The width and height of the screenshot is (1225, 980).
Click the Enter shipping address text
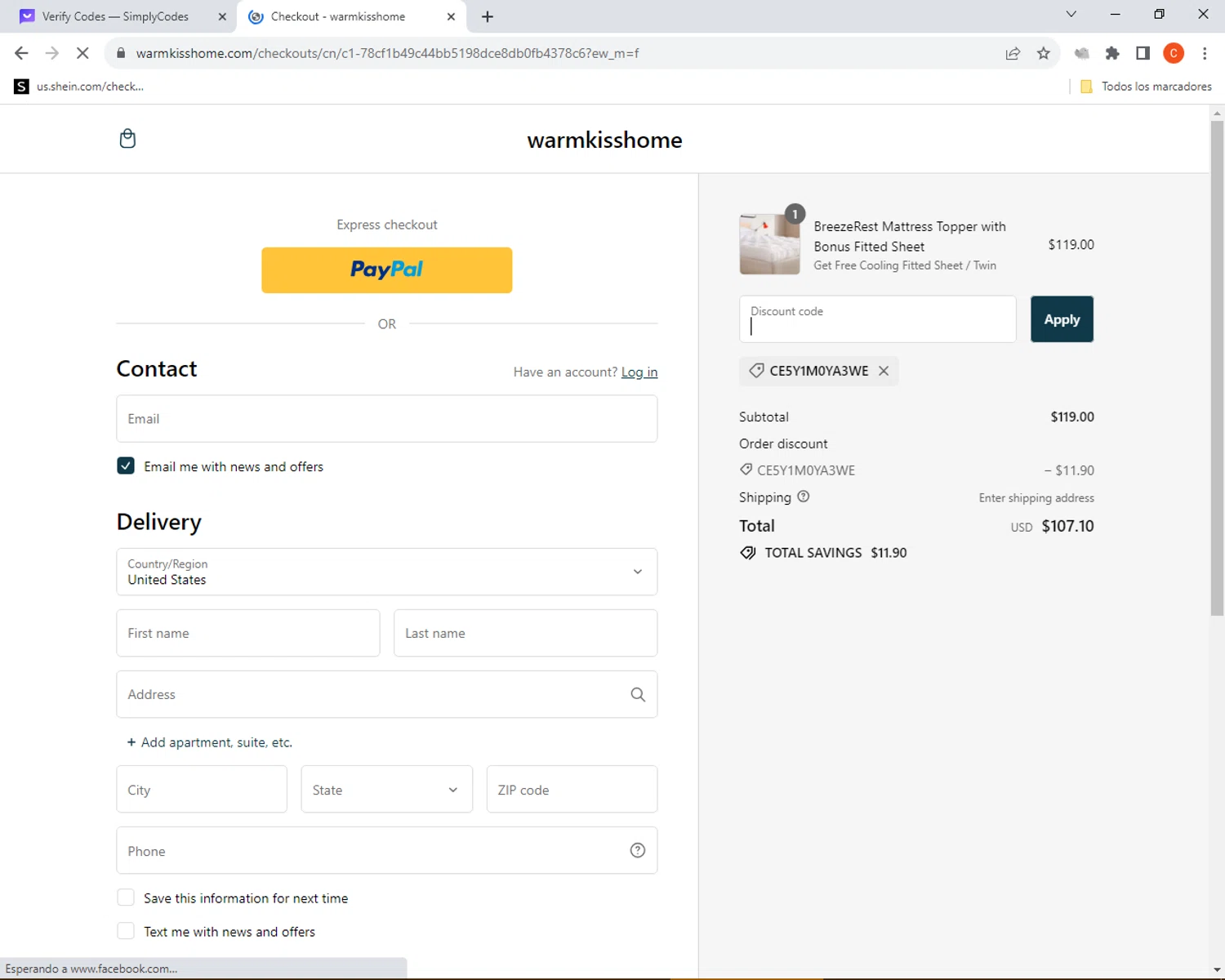coord(1036,498)
